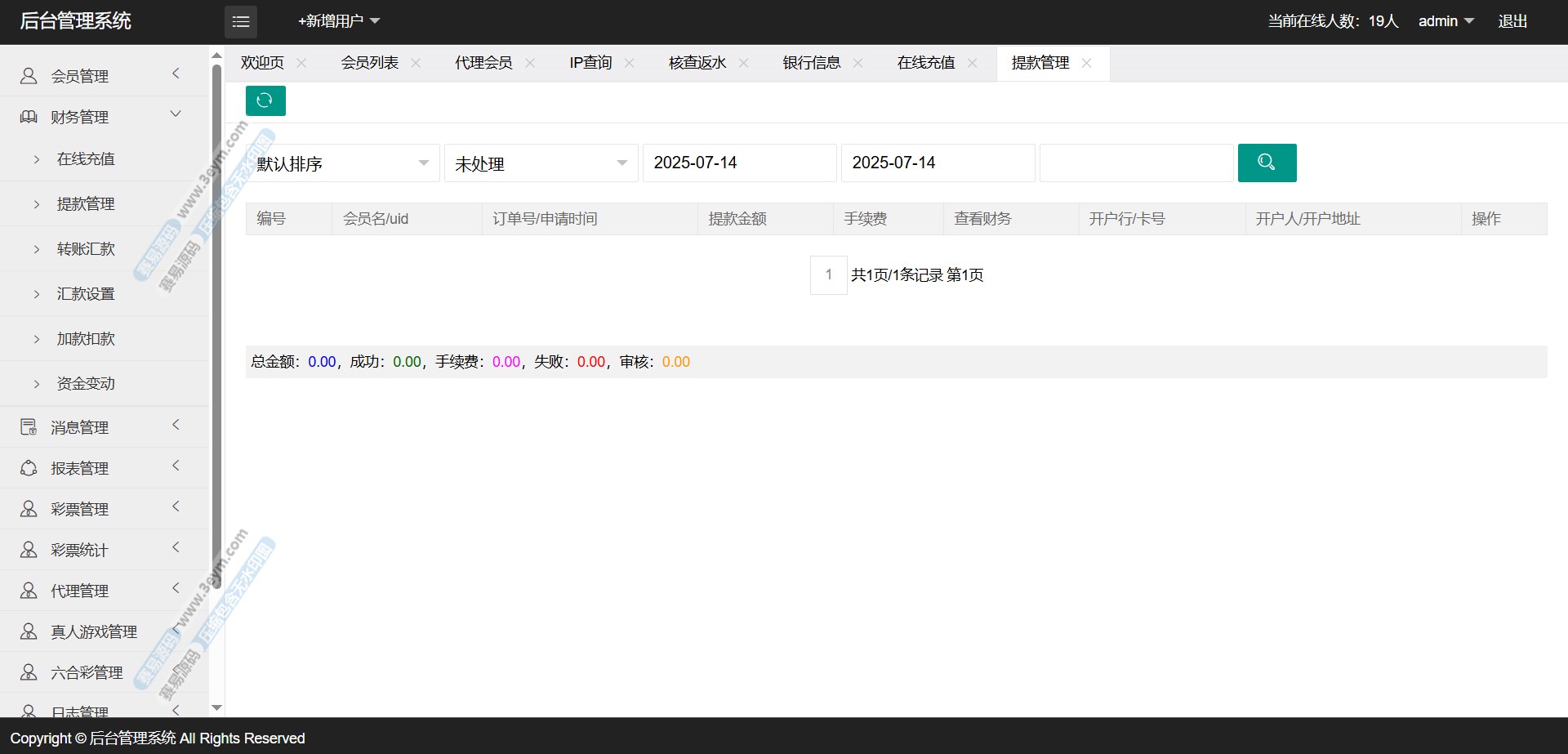Click the hamburger menu toggle icon
Screen dimensions: 1568x754
click(x=241, y=22)
